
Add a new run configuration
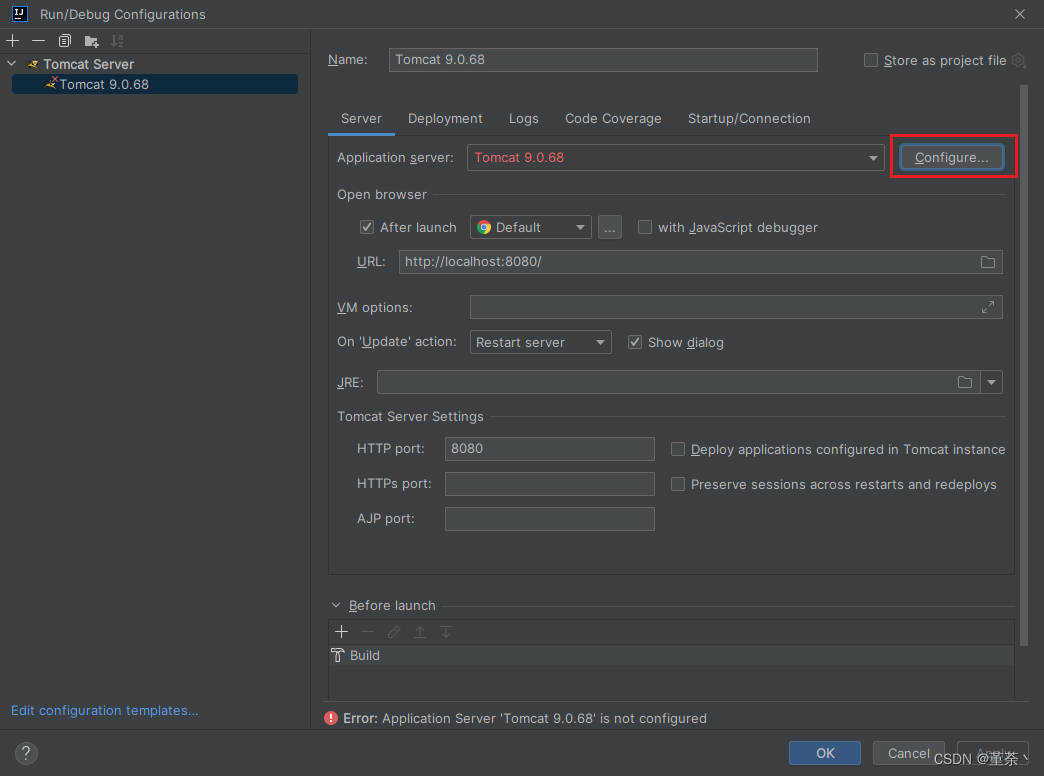(x=13, y=41)
